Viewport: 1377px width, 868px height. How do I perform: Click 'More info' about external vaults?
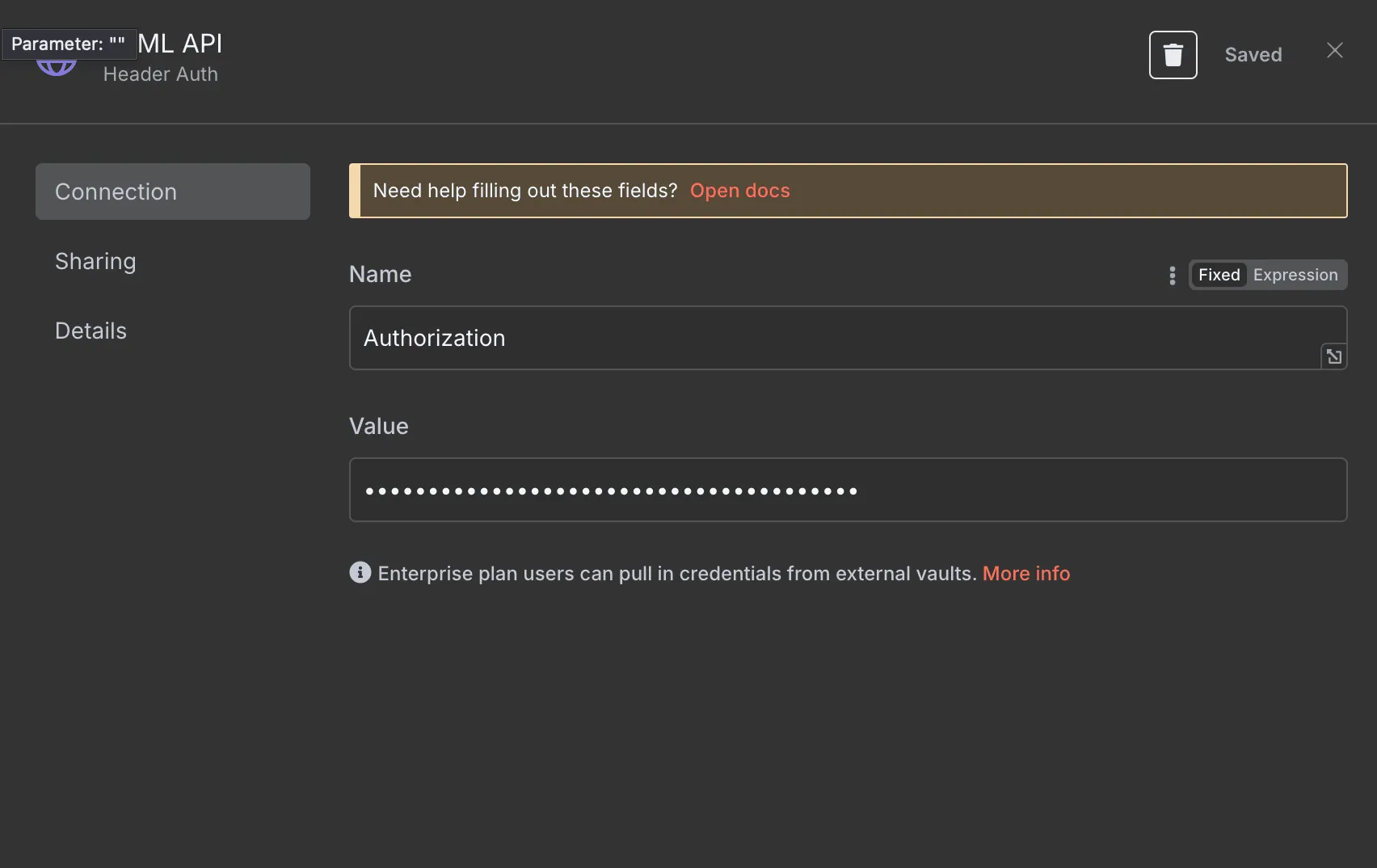(1025, 573)
